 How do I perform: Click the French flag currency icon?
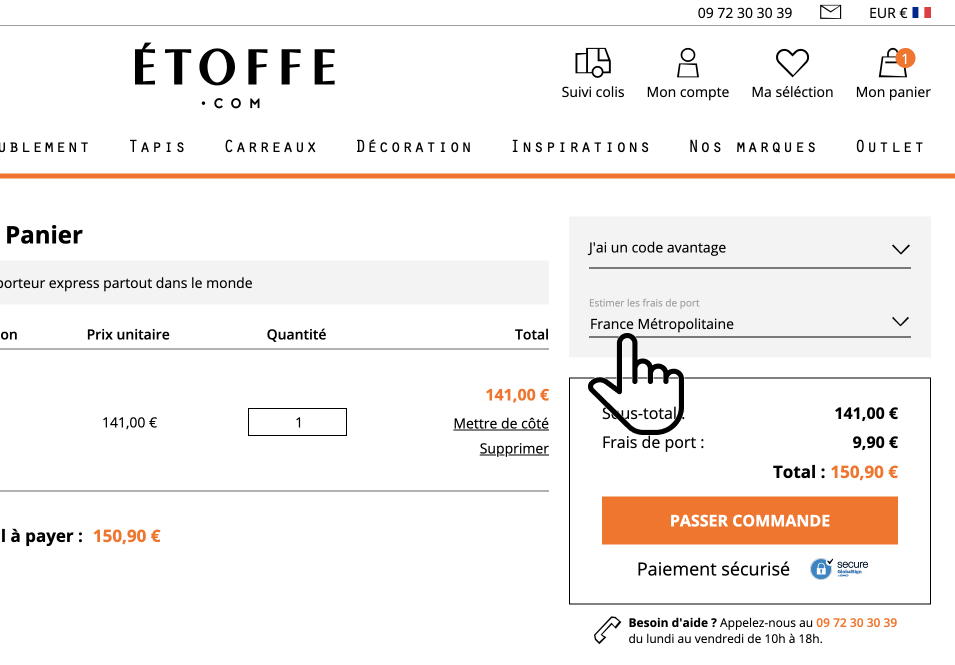click(x=922, y=13)
